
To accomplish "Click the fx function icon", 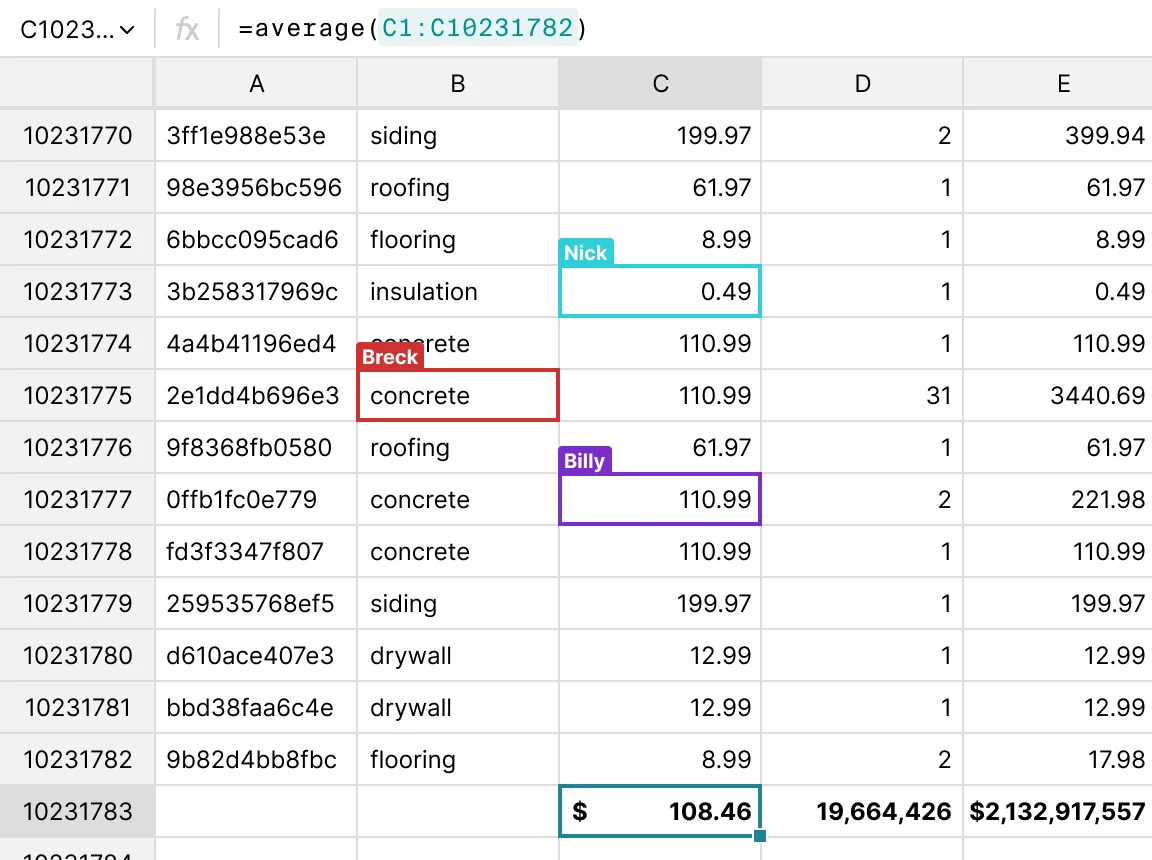I will point(187,30).
